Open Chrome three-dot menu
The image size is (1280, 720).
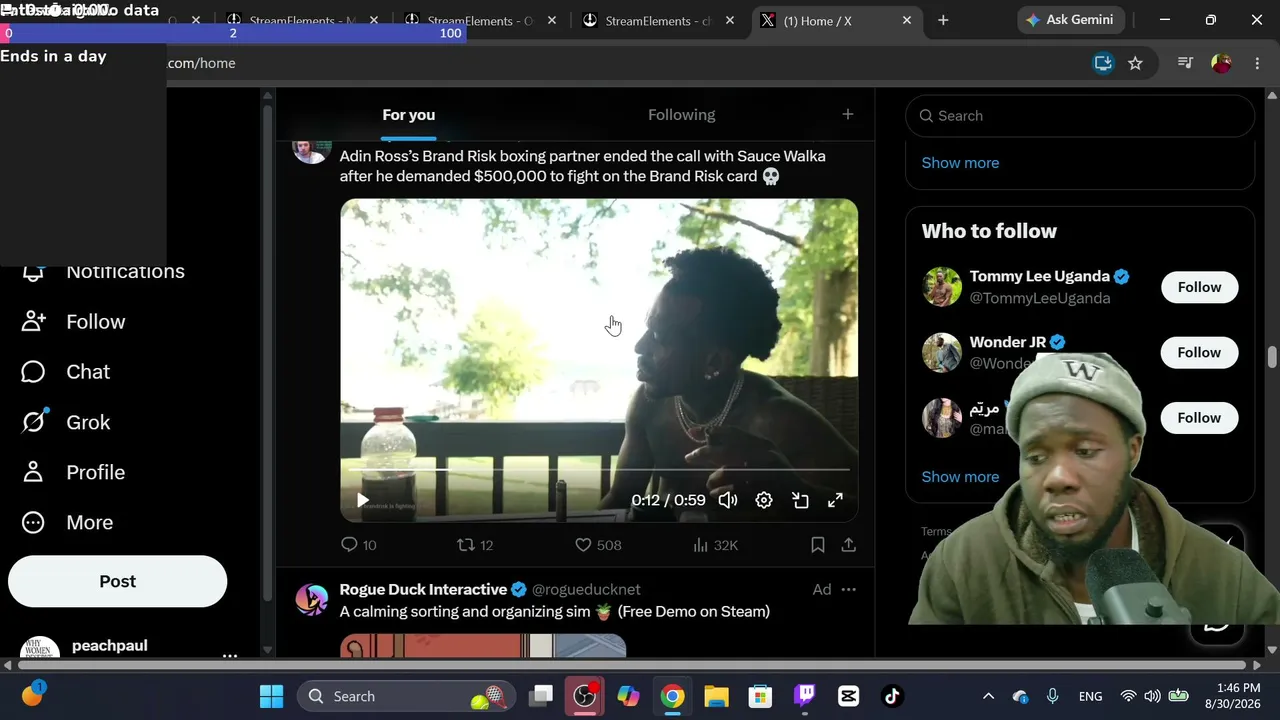pos(1257,63)
